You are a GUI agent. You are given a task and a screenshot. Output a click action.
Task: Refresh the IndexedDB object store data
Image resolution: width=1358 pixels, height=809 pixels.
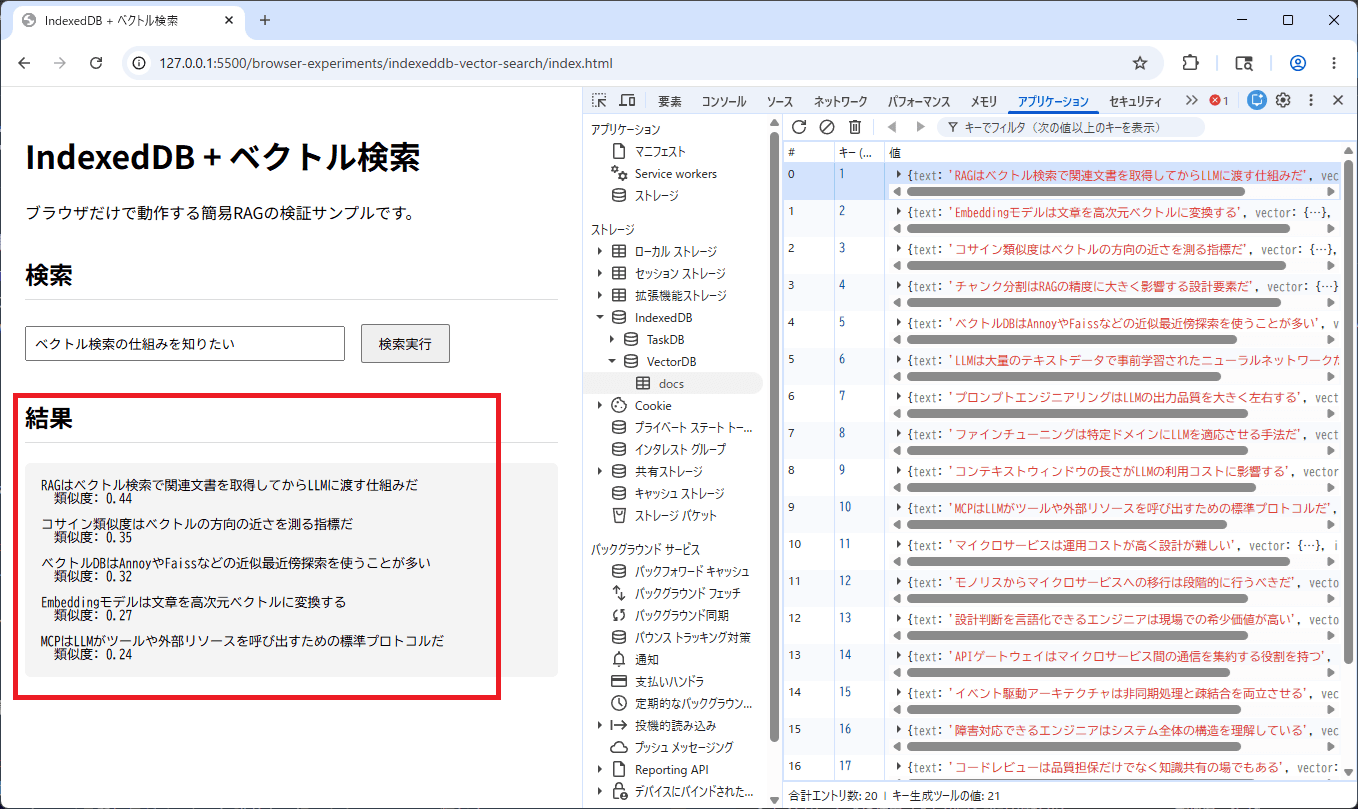(x=799, y=127)
